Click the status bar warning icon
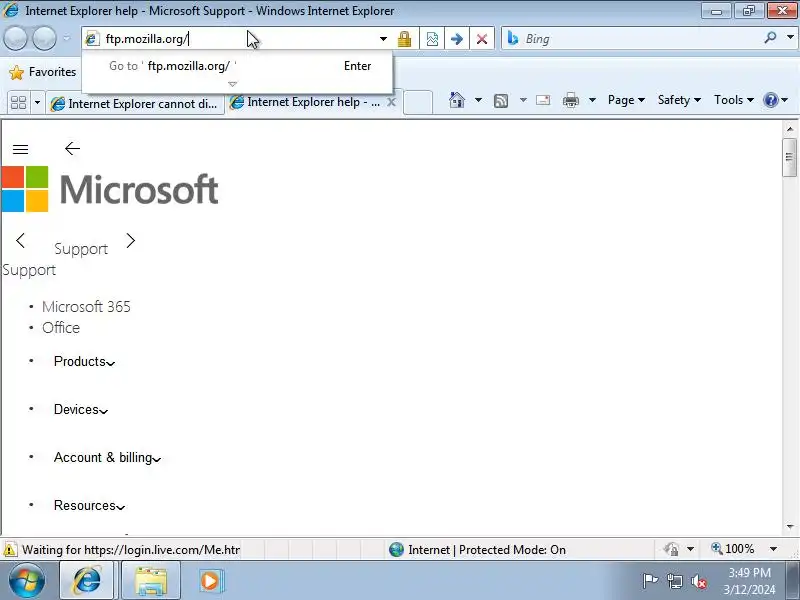800x600 pixels. [10, 549]
